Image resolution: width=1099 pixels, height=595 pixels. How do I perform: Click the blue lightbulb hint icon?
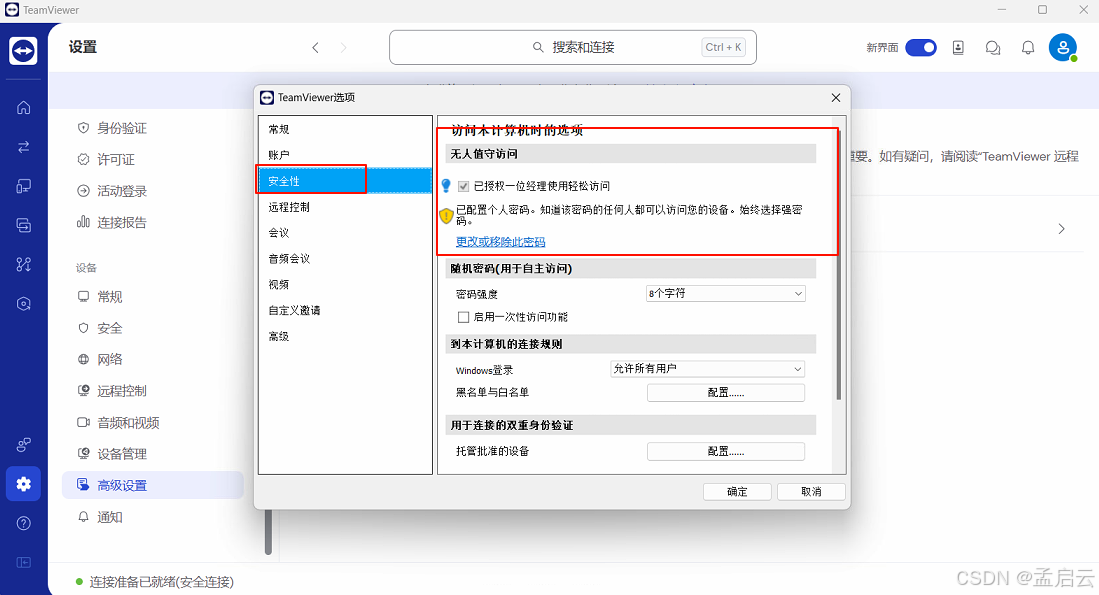tap(446, 186)
